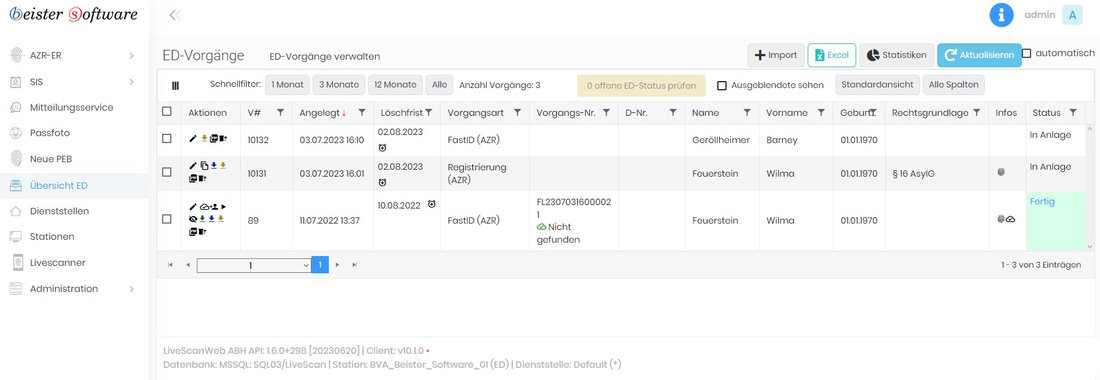Click the pencil edit icon for V# 10131
This screenshot has height=380, width=1100.
pyautogui.click(x=193, y=165)
